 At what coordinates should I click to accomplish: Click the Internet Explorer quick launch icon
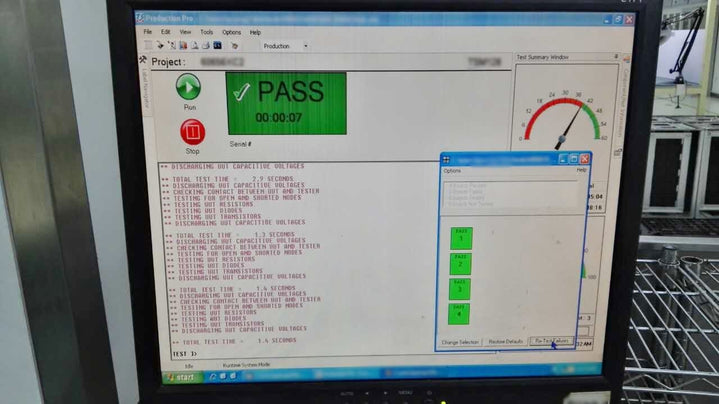[212, 376]
